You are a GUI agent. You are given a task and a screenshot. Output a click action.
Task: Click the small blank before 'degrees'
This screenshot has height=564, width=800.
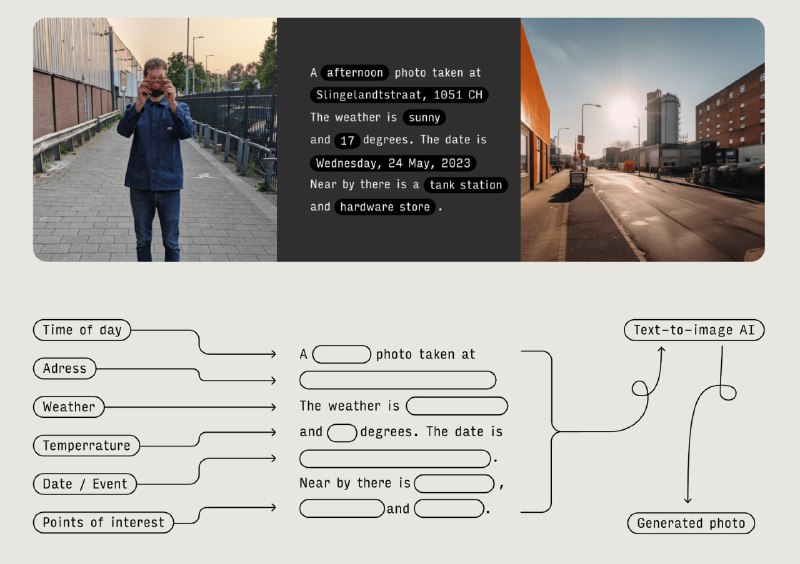pyautogui.click(x=342, y=432)
